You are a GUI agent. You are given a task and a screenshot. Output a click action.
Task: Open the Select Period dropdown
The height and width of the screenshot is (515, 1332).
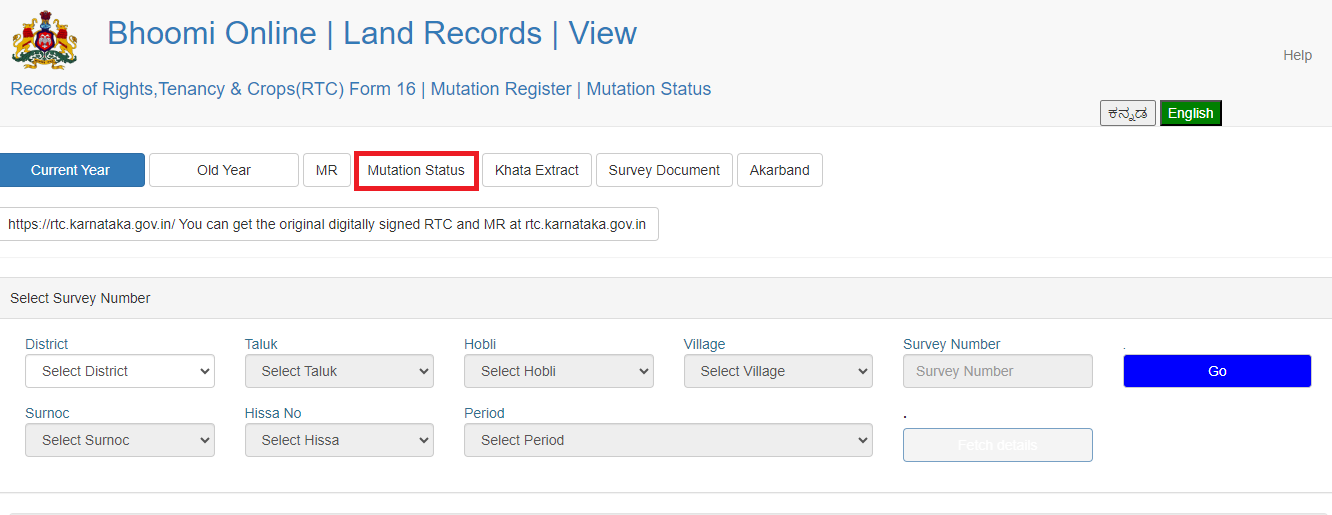click(x=668, y=440)
